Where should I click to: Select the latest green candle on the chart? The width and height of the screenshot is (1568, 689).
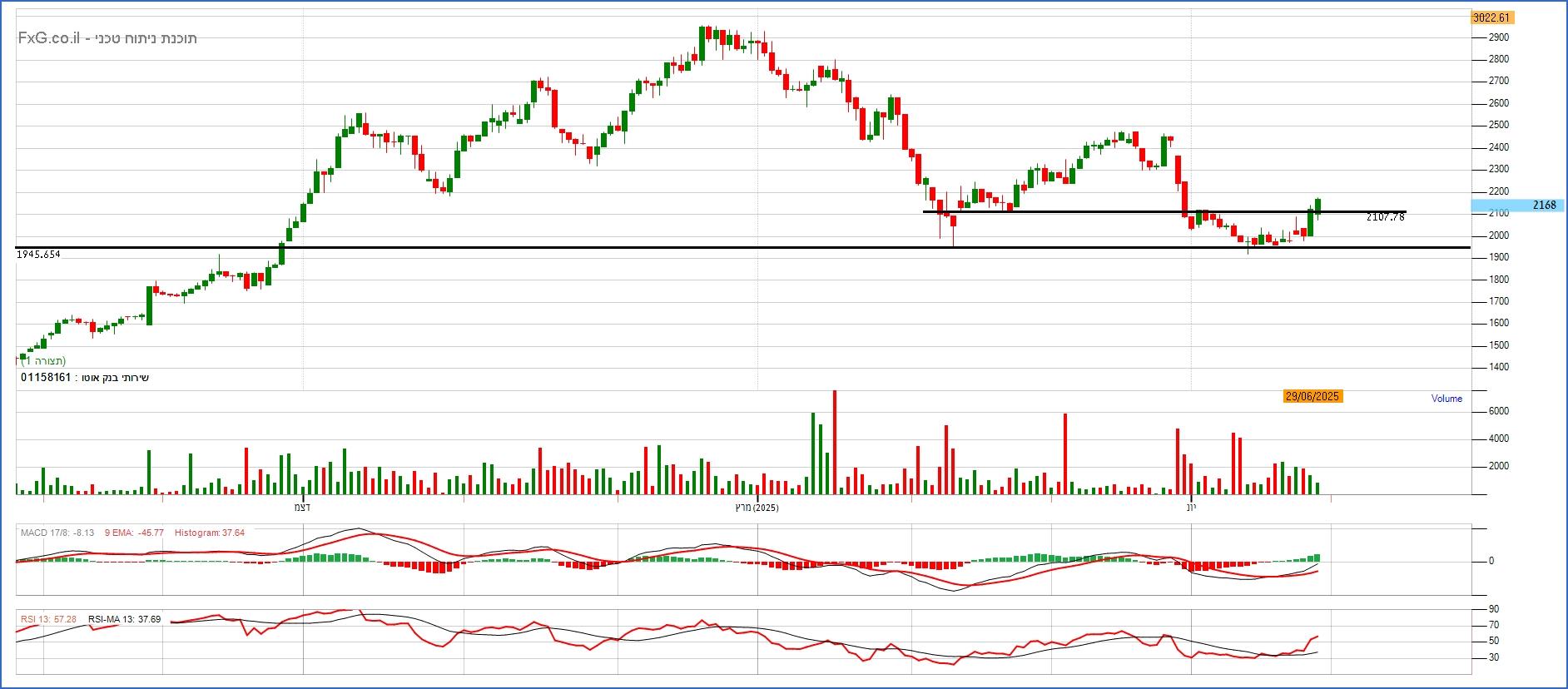pyautogui.click(x=1317, y=206)
